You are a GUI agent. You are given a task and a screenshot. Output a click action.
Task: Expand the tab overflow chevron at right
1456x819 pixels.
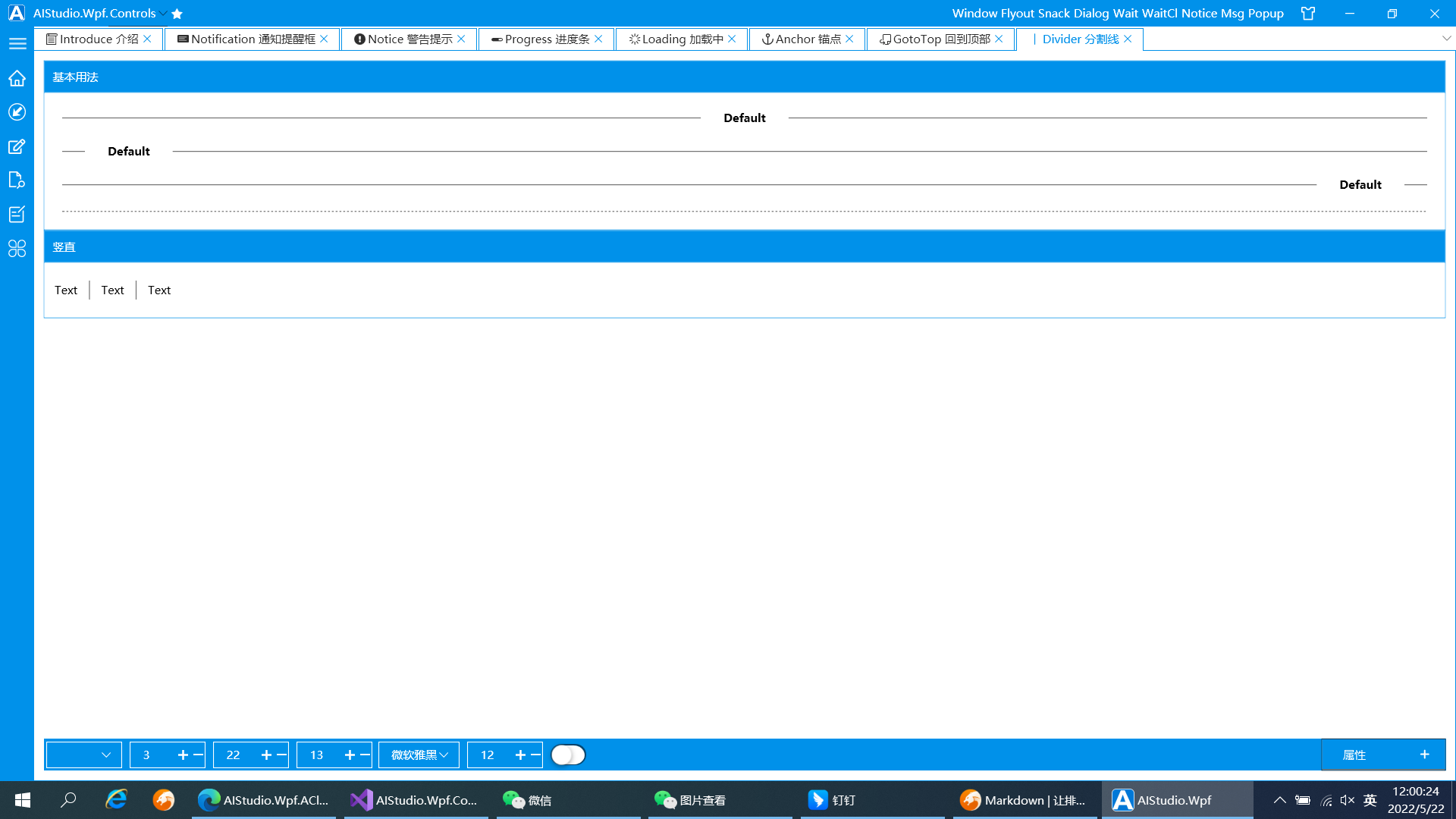coord(1446,39)
